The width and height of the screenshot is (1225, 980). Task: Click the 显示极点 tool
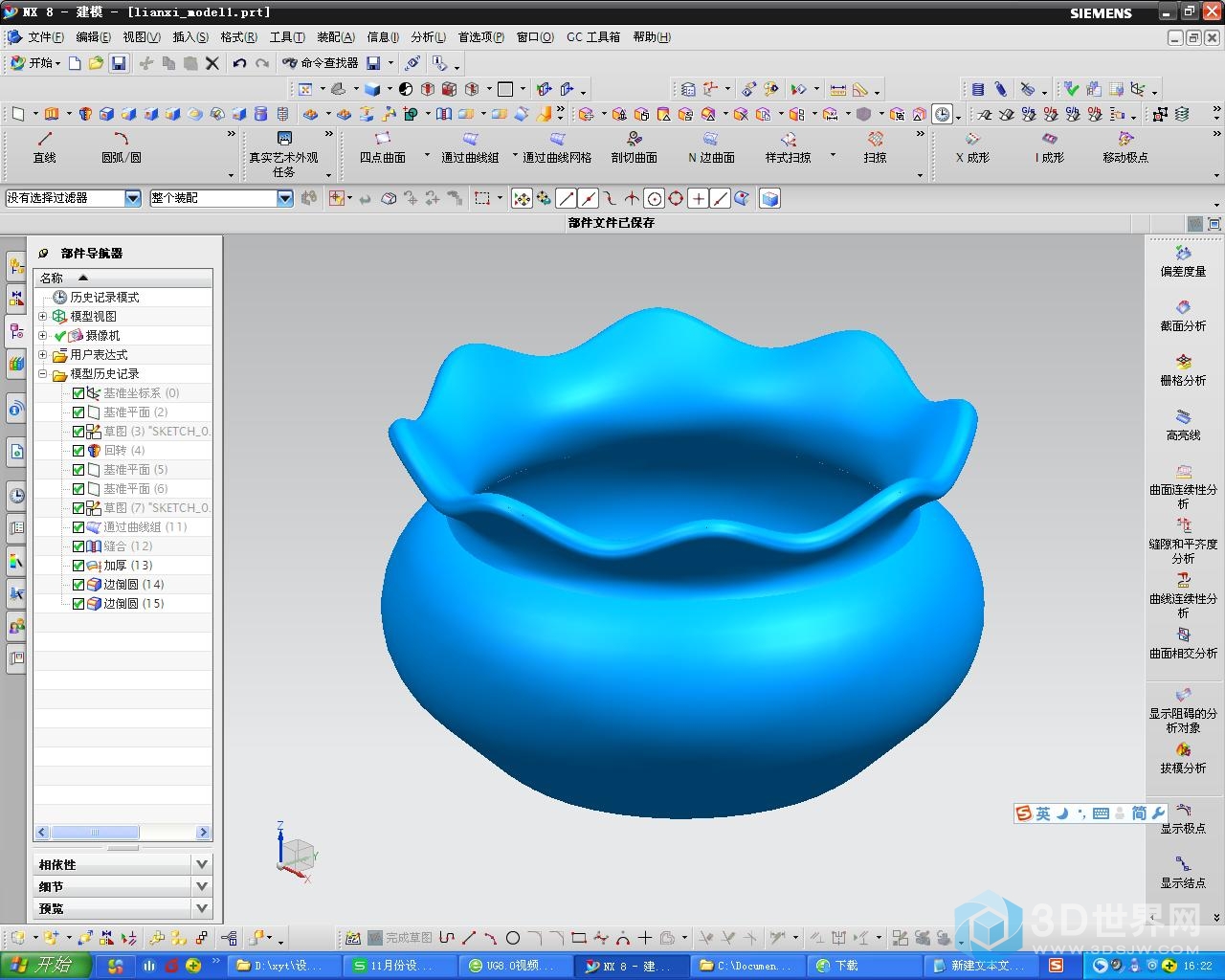click(1183, 818)
